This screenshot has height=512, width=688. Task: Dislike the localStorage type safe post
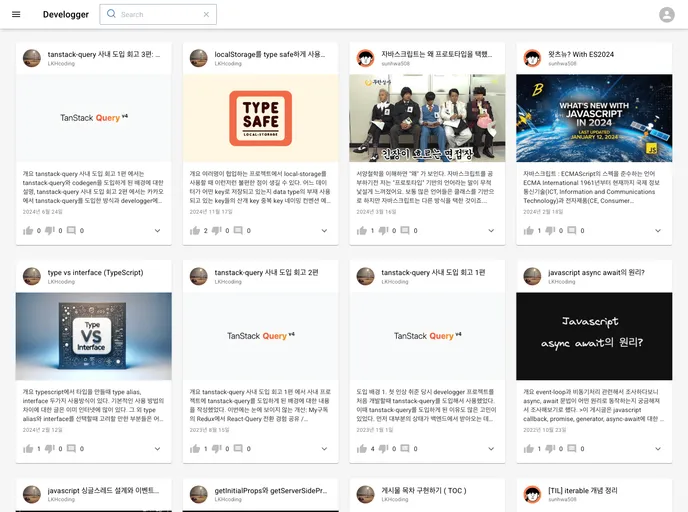[216, 230]
